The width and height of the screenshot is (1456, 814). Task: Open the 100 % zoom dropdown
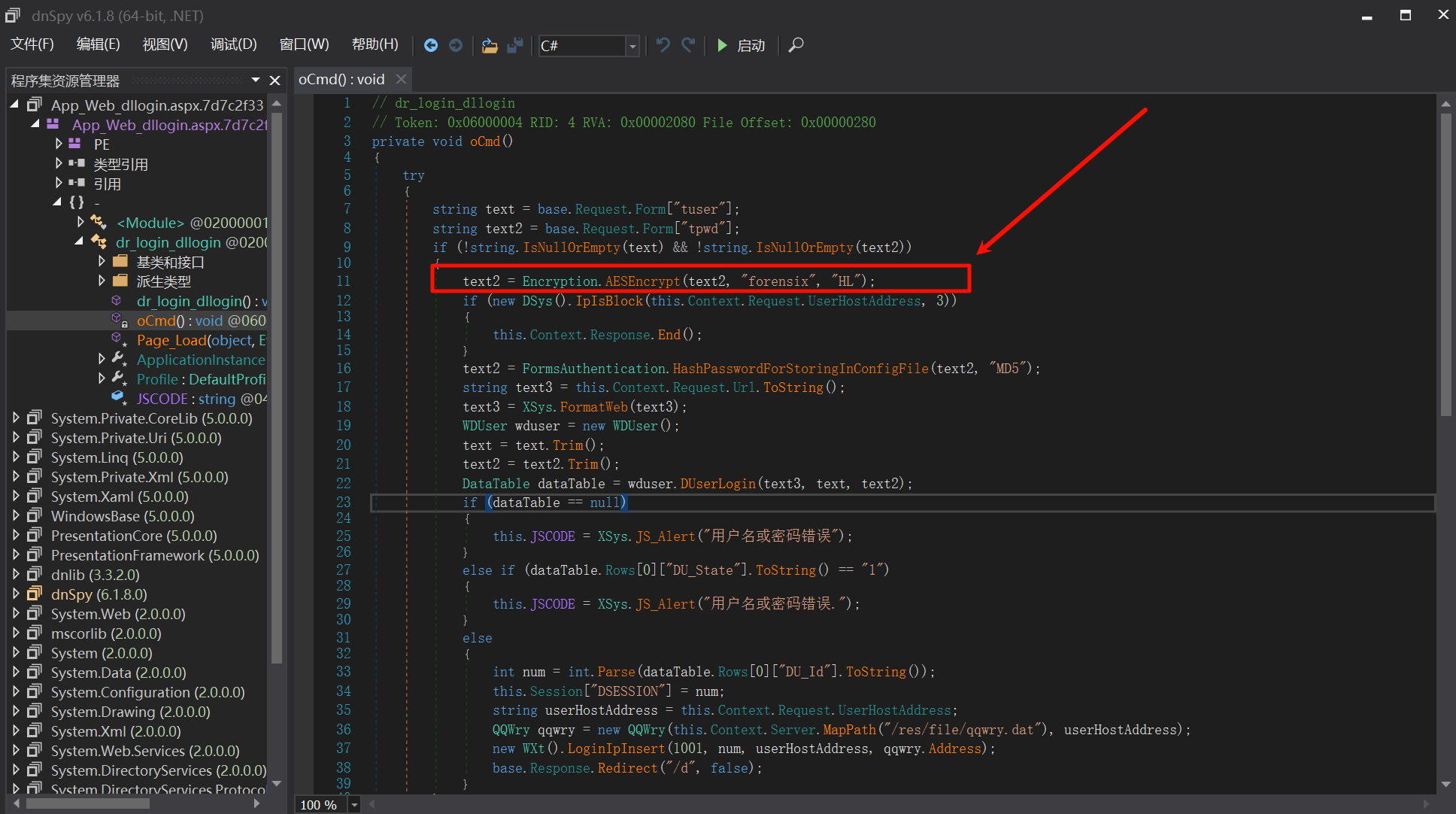354,804
